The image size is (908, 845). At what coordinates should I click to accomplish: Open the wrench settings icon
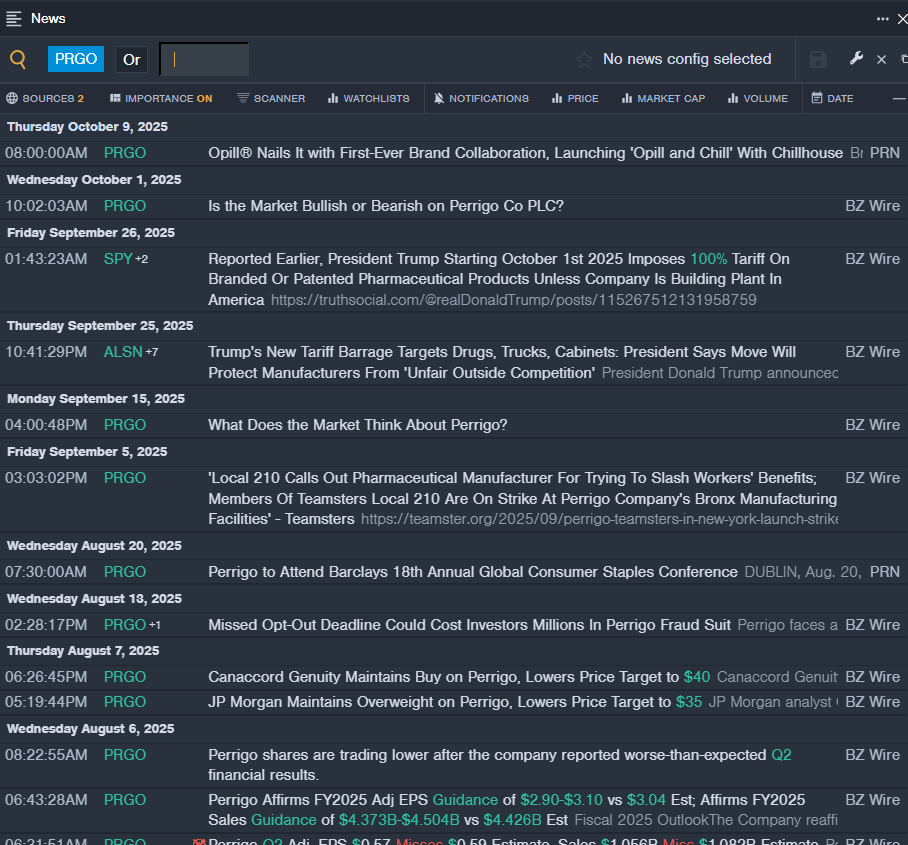(856, 59)
